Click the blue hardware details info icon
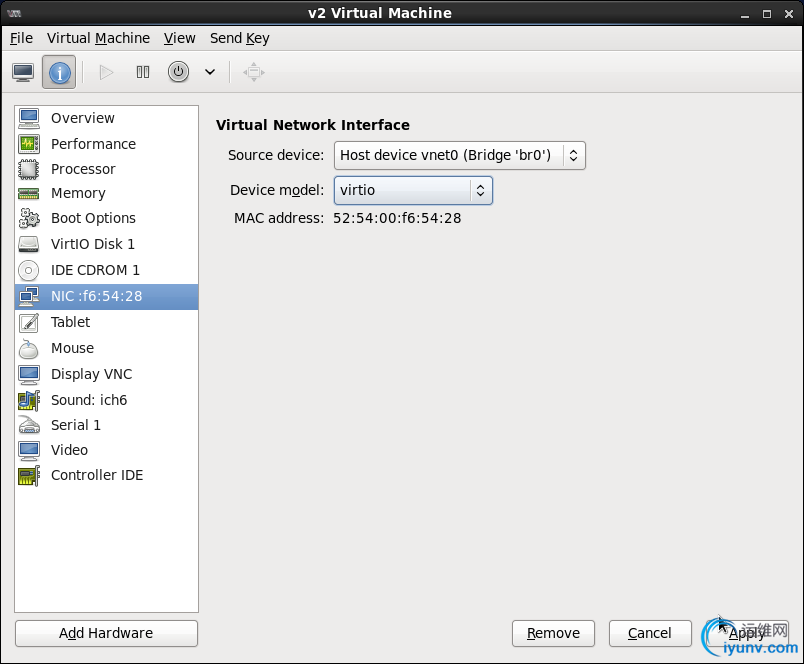Screen dimensions: 804x664 pos(59,72)
